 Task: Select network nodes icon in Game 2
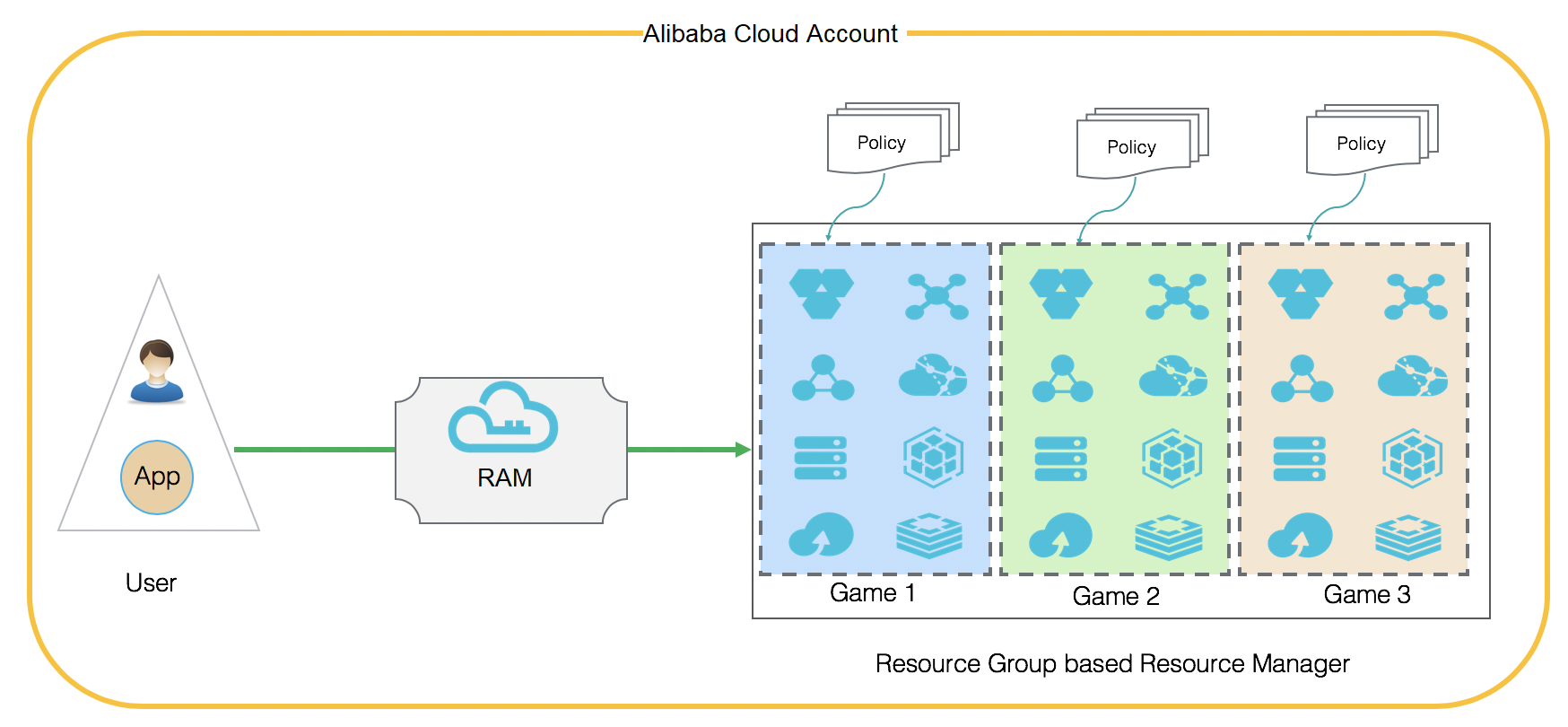click(1177, 296)
